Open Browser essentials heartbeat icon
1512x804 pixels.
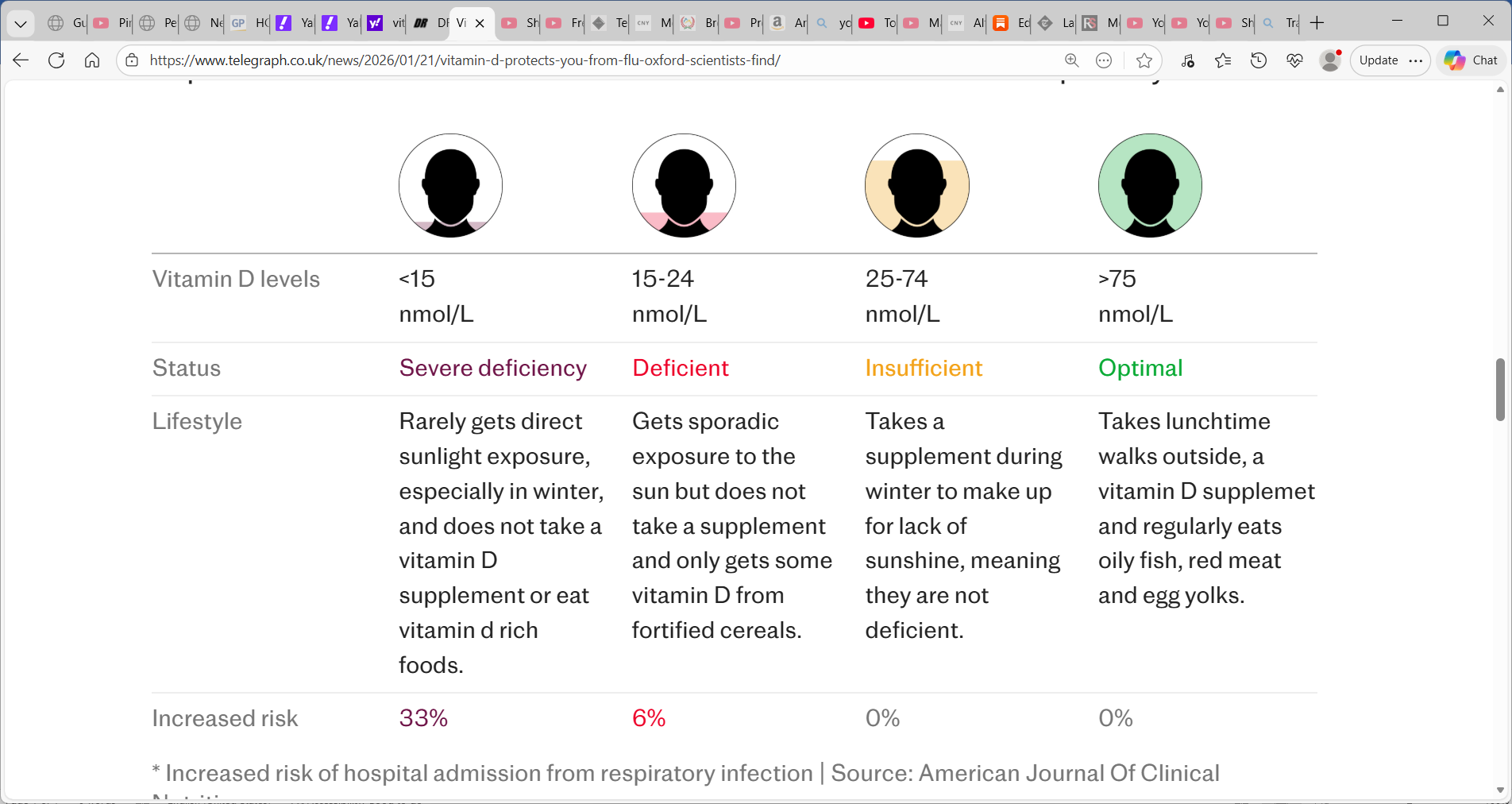(1294, 60)
